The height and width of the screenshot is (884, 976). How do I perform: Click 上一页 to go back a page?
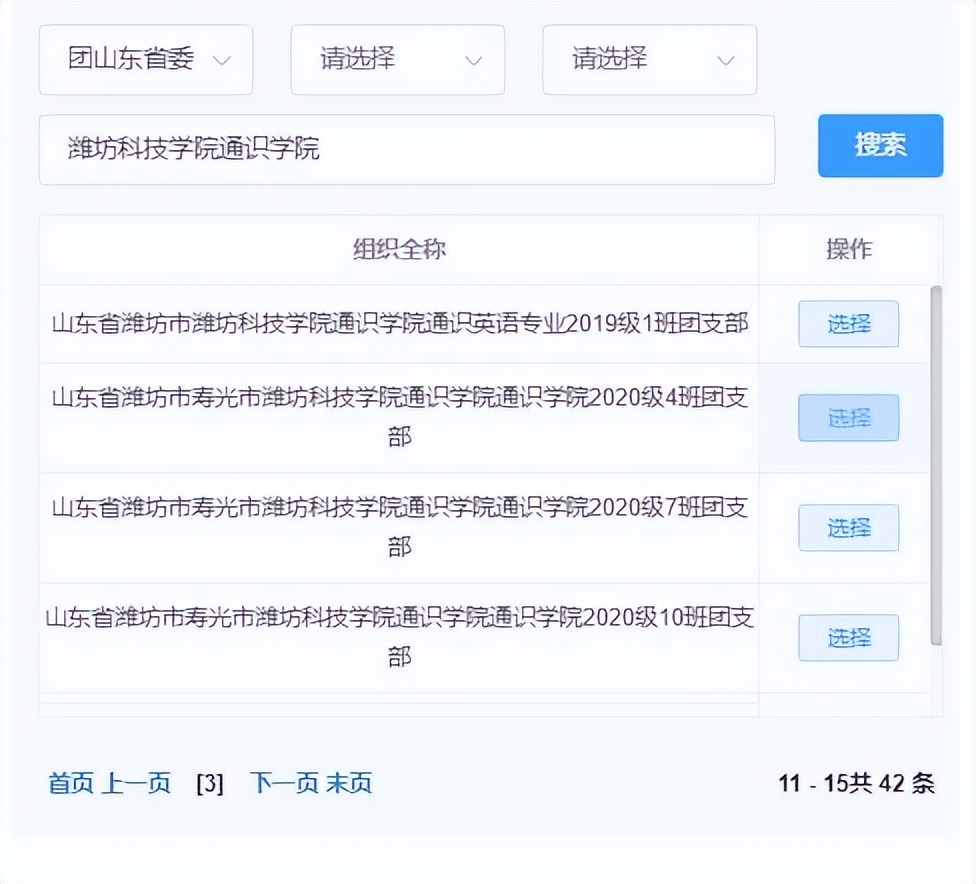click(x=136, y=784)
